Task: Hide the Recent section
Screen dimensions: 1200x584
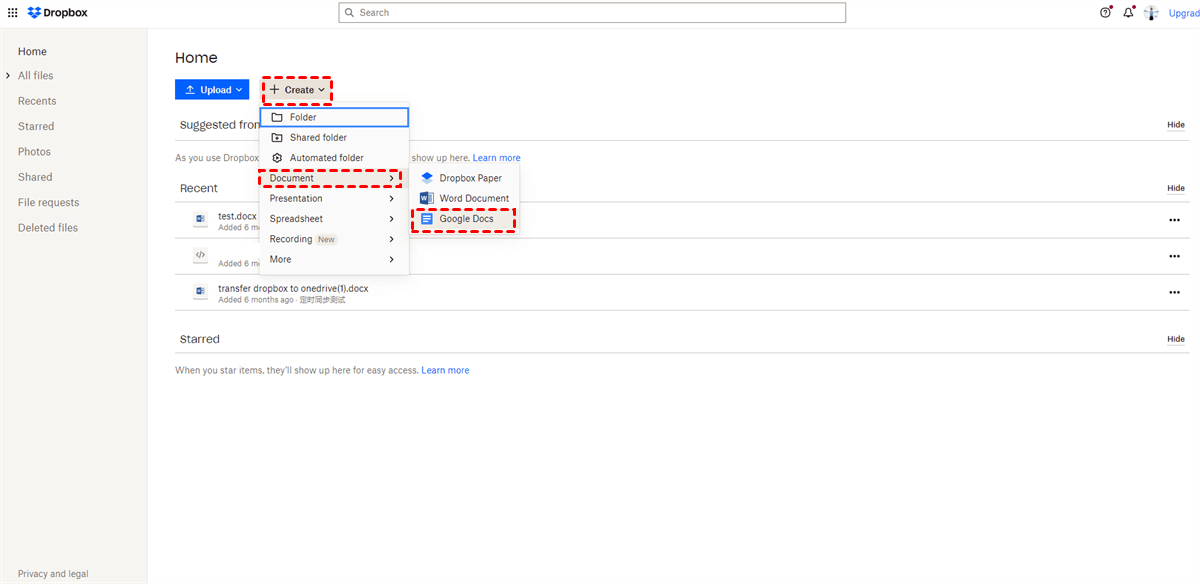Action: point(1176,188)
